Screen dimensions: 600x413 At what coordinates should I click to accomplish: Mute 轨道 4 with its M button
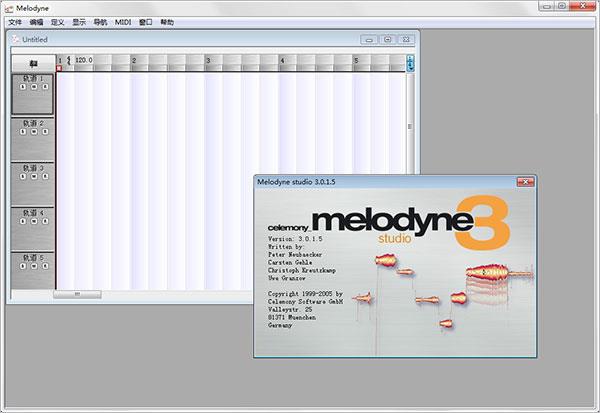34,221
